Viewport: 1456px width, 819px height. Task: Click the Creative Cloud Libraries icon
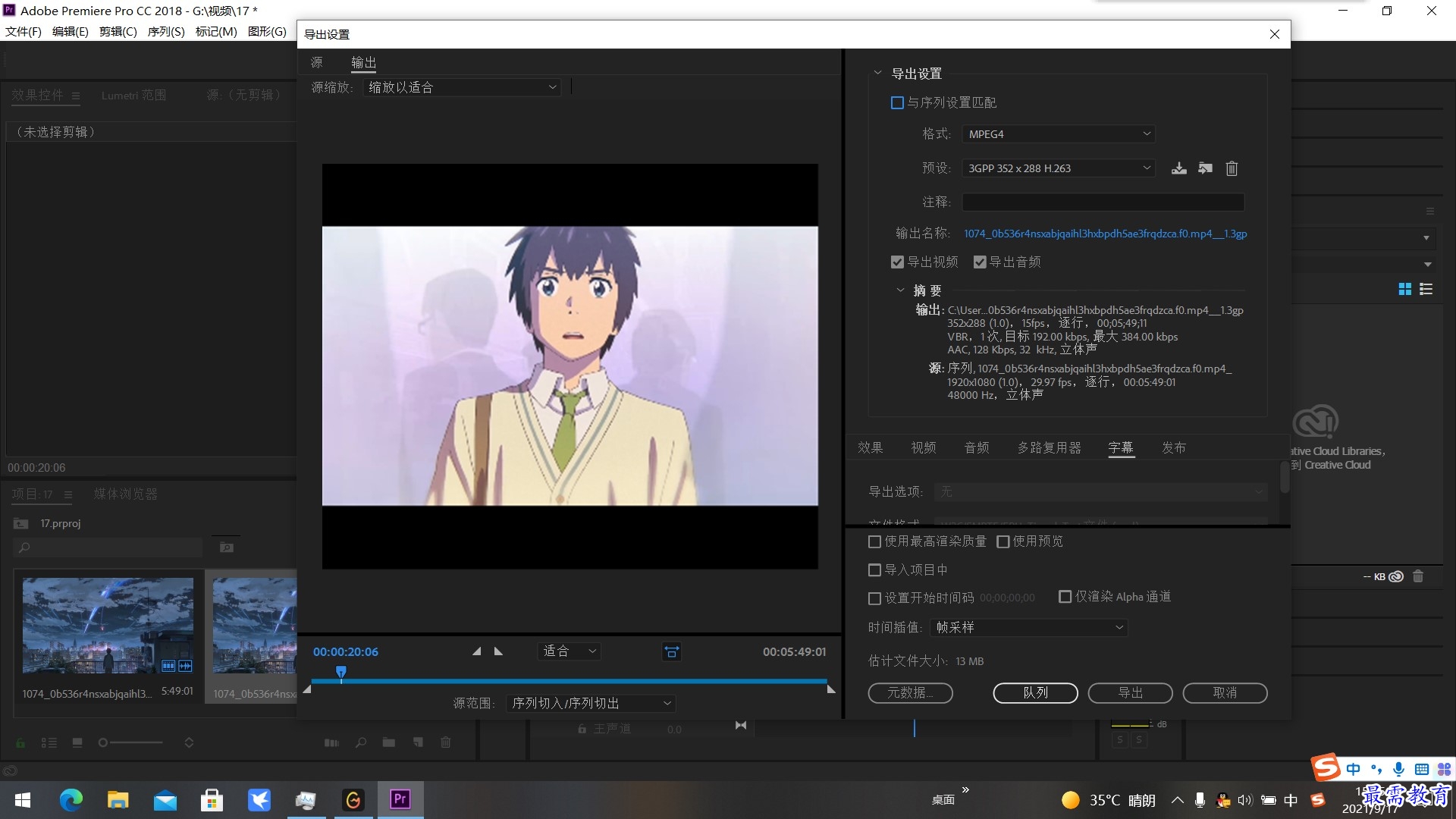(x=1315, y=422)
